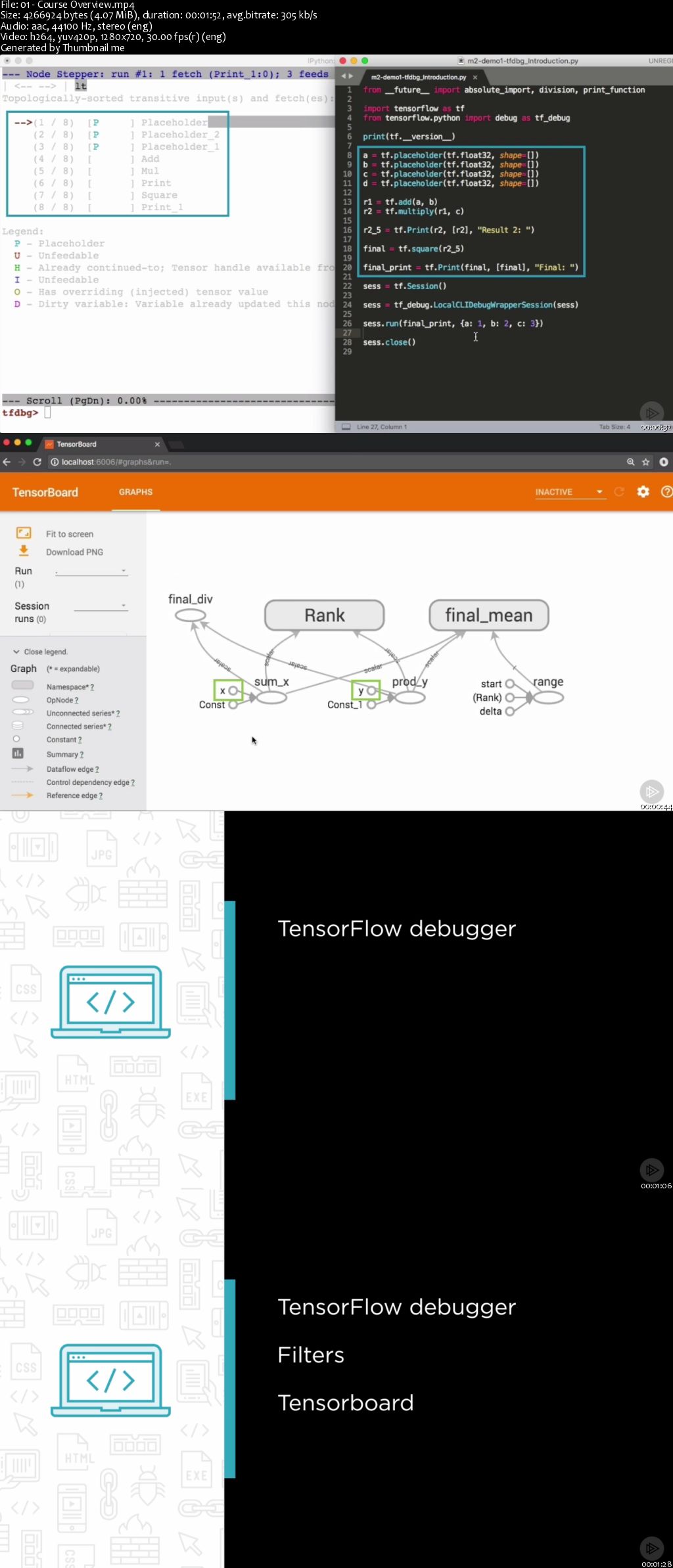Select the Rank namespace node
Viewport: 673px width, 1568px height.
click(x=324, y=615)
